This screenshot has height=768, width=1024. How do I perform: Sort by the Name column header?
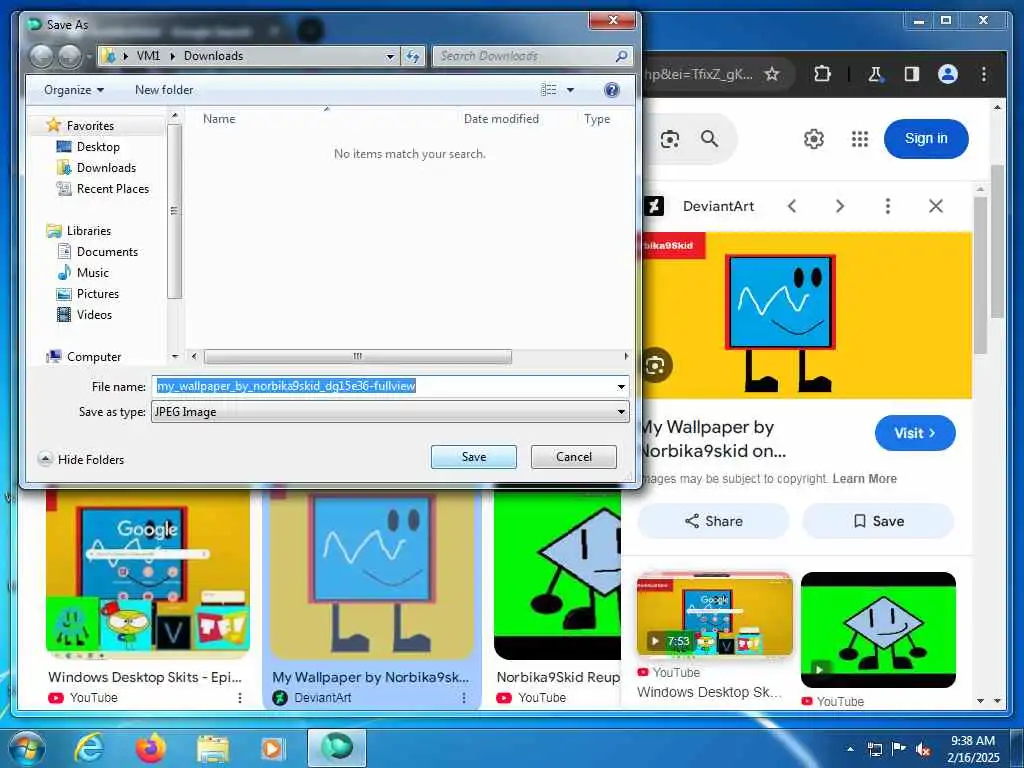coord(219,119)
